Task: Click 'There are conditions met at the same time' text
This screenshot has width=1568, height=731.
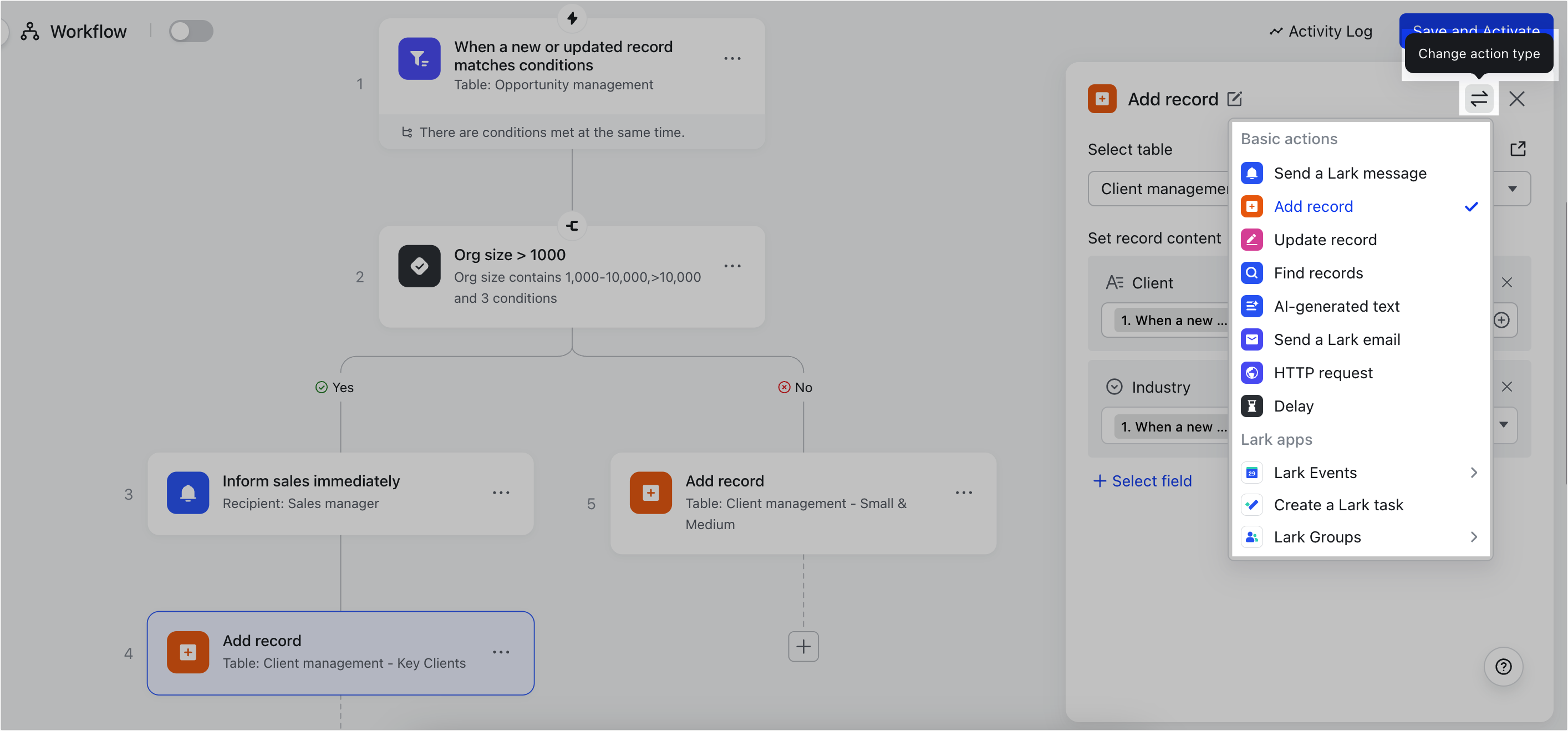Action: pos(552,132)
